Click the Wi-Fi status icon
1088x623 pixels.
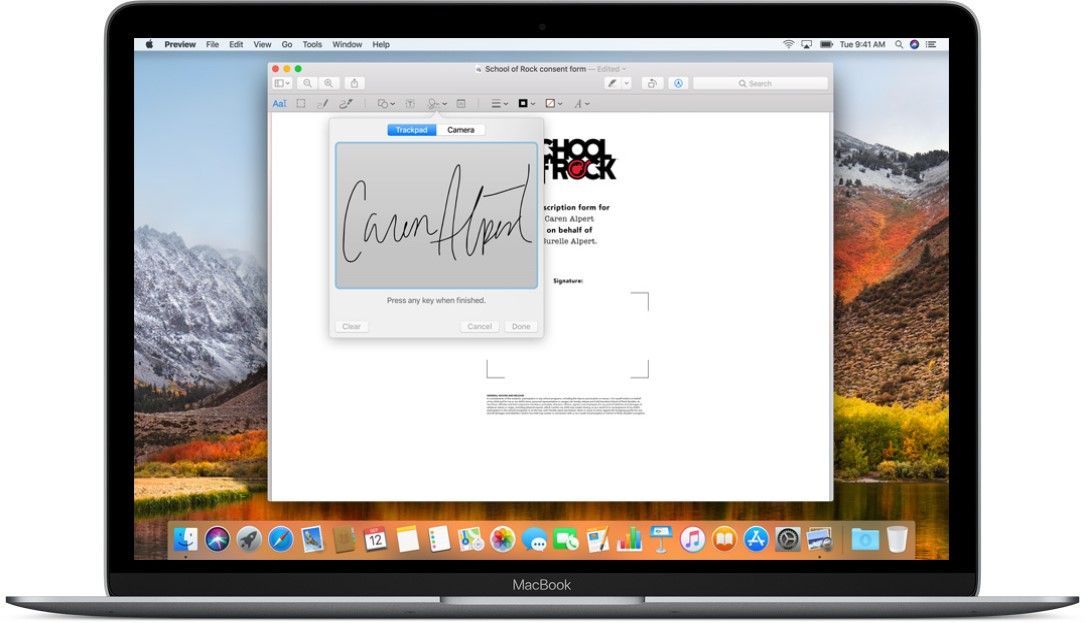[x=788, y=44]
